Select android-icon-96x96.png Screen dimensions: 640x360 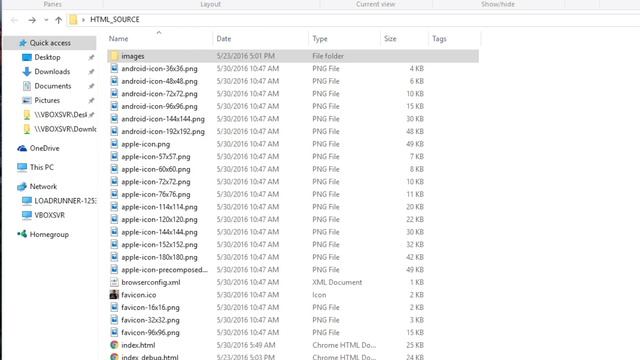(x=159, y=107)
